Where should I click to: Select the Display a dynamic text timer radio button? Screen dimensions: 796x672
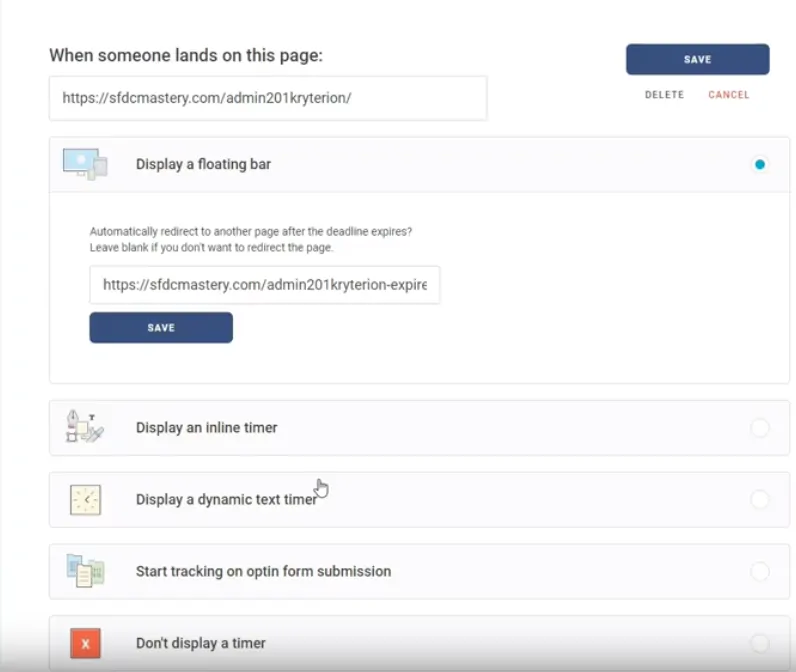coord(759,499)
